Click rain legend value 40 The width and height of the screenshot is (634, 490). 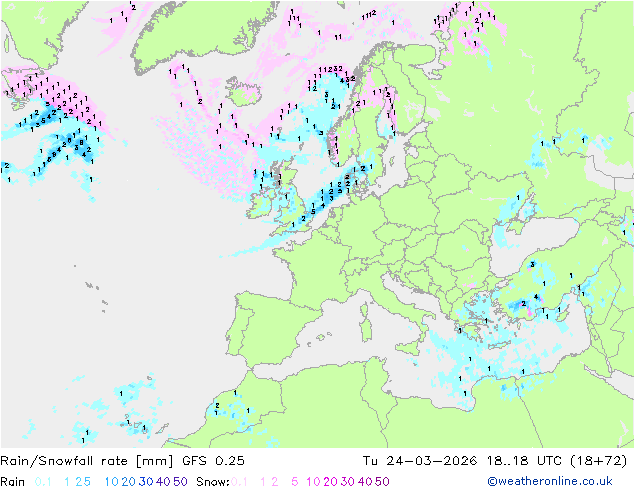coord(163,482)
